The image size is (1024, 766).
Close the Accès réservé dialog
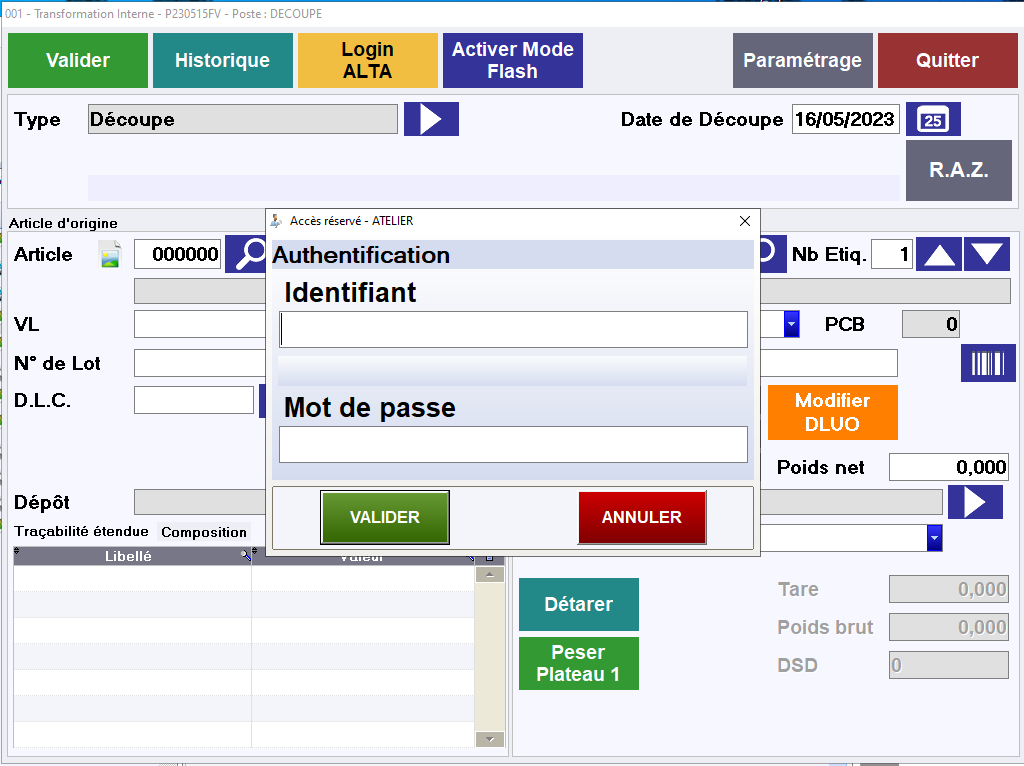tap(744, 221)
